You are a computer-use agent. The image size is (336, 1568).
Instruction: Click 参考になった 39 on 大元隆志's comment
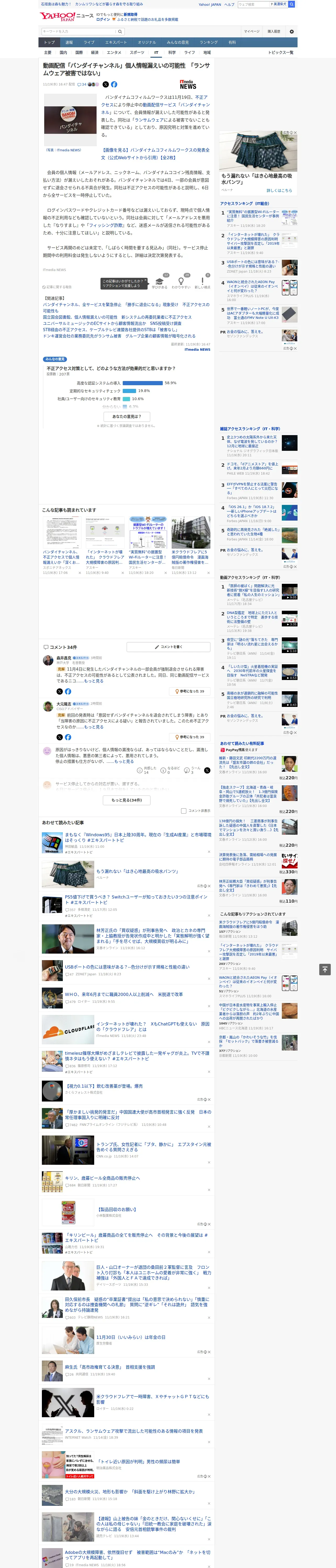click(x=190, y=737)
